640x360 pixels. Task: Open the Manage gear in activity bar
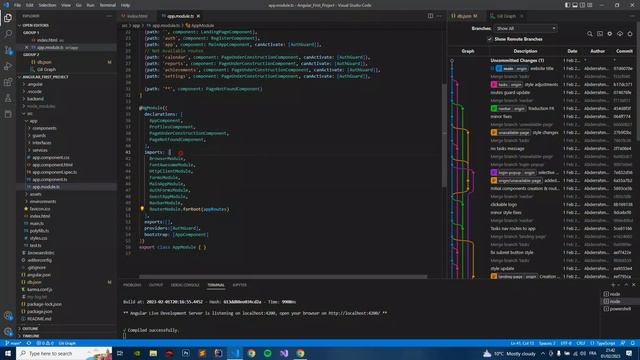8,331
